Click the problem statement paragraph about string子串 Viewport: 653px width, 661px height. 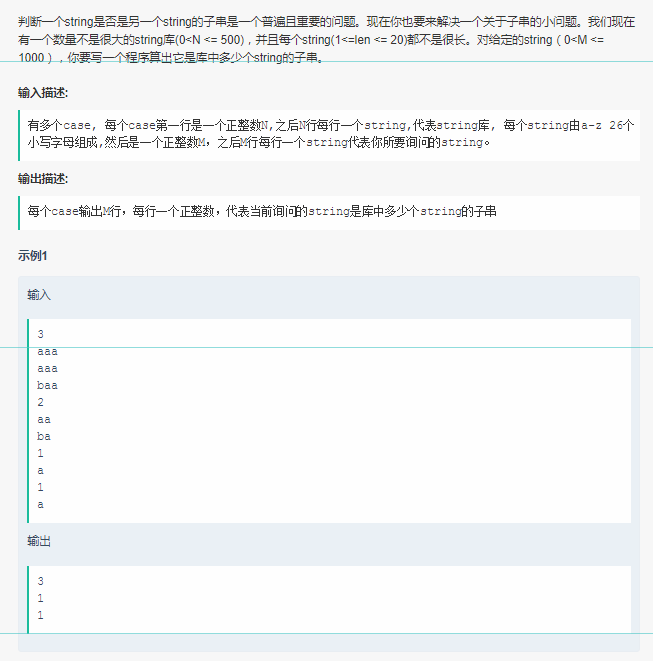click(x=326, y=40)
